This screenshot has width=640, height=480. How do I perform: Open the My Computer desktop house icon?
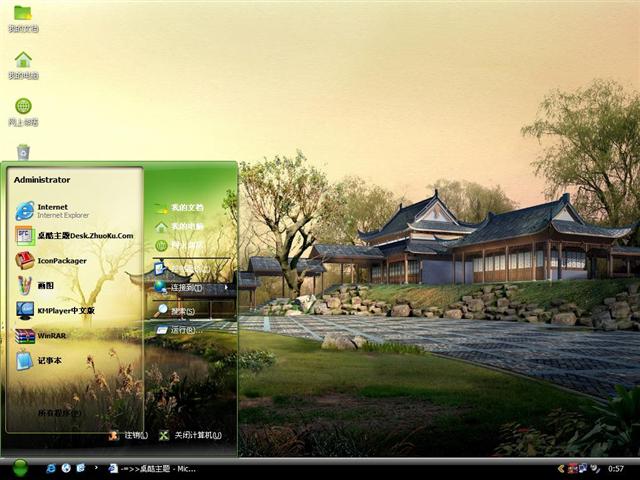[x=23, y=65]
